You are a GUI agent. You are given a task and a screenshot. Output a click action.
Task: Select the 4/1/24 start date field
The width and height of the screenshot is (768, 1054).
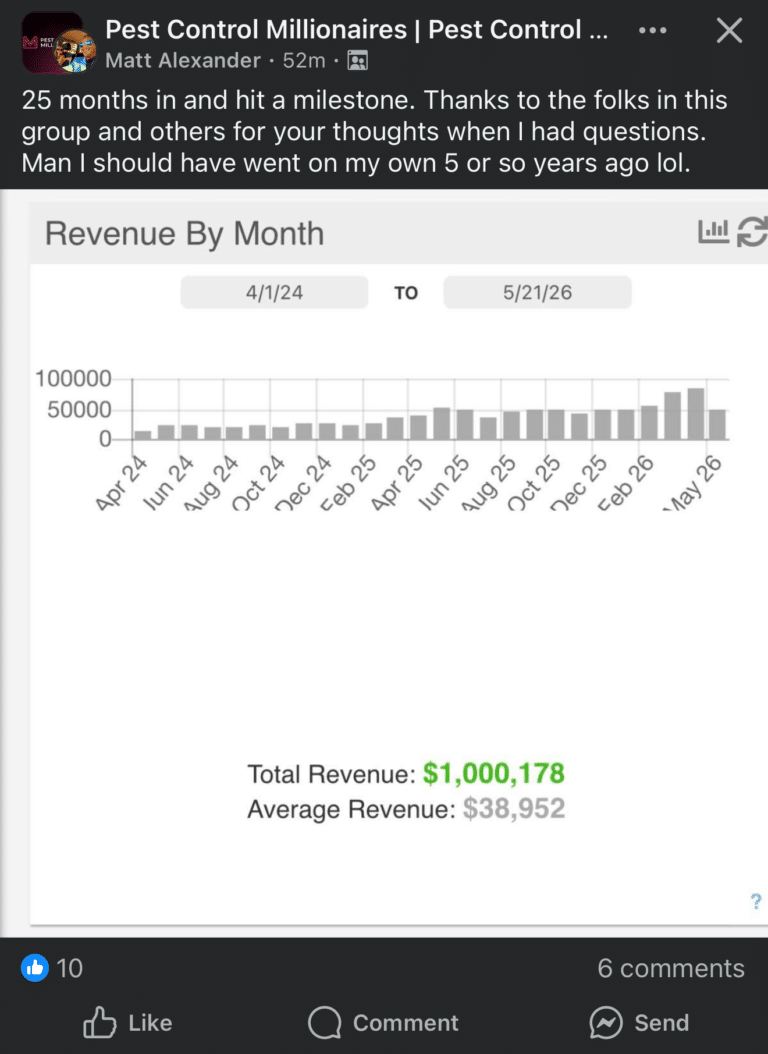[274, 292]
